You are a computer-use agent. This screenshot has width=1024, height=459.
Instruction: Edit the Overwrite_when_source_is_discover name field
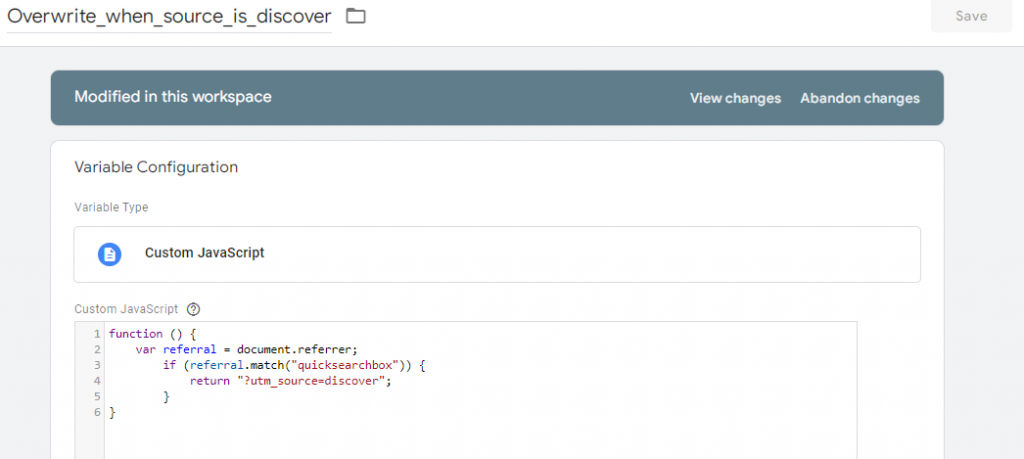(169, 17)
